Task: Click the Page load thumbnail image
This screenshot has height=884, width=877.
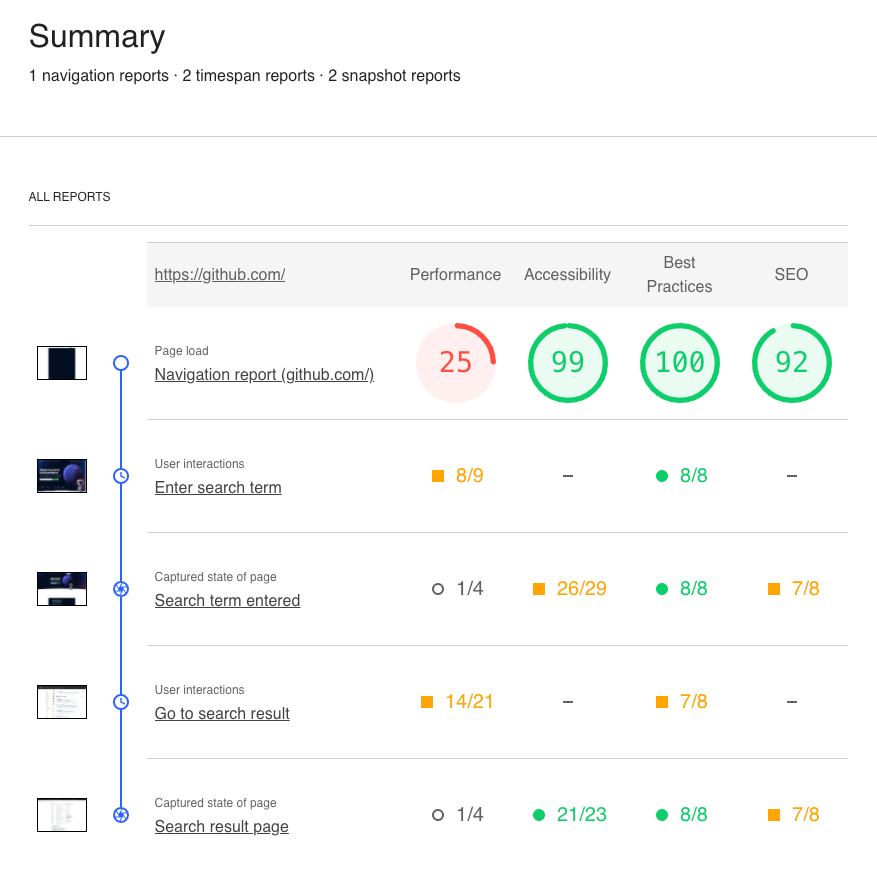Action: 61,363
